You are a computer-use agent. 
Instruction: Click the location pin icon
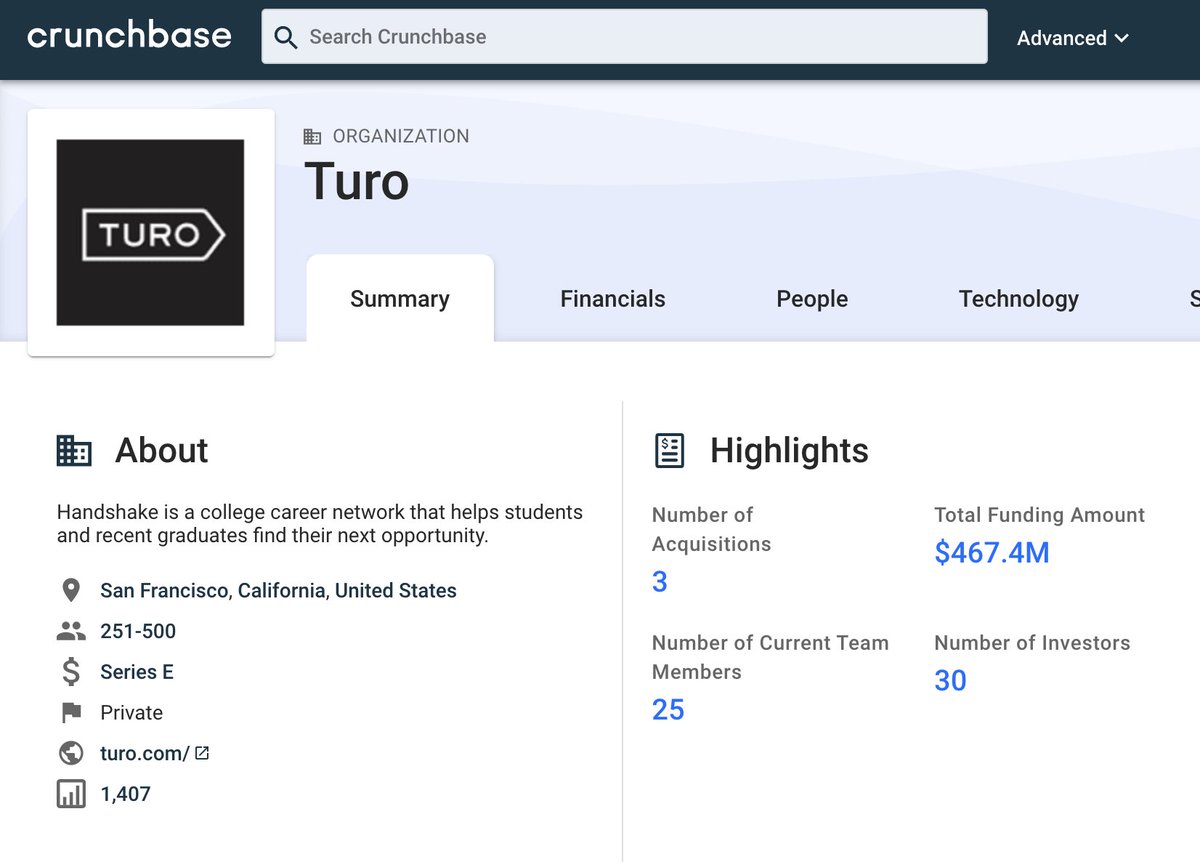click(71, 590)
